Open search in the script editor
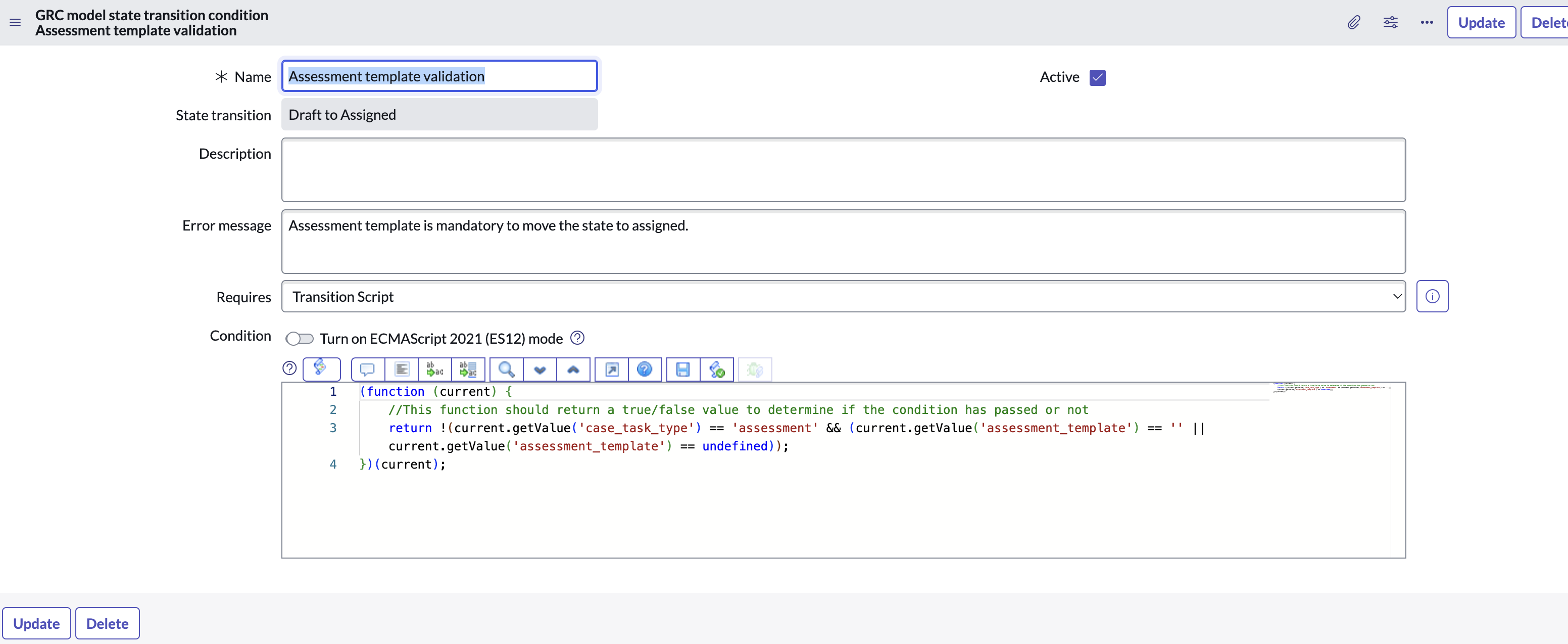 click(x=507, y=369)
